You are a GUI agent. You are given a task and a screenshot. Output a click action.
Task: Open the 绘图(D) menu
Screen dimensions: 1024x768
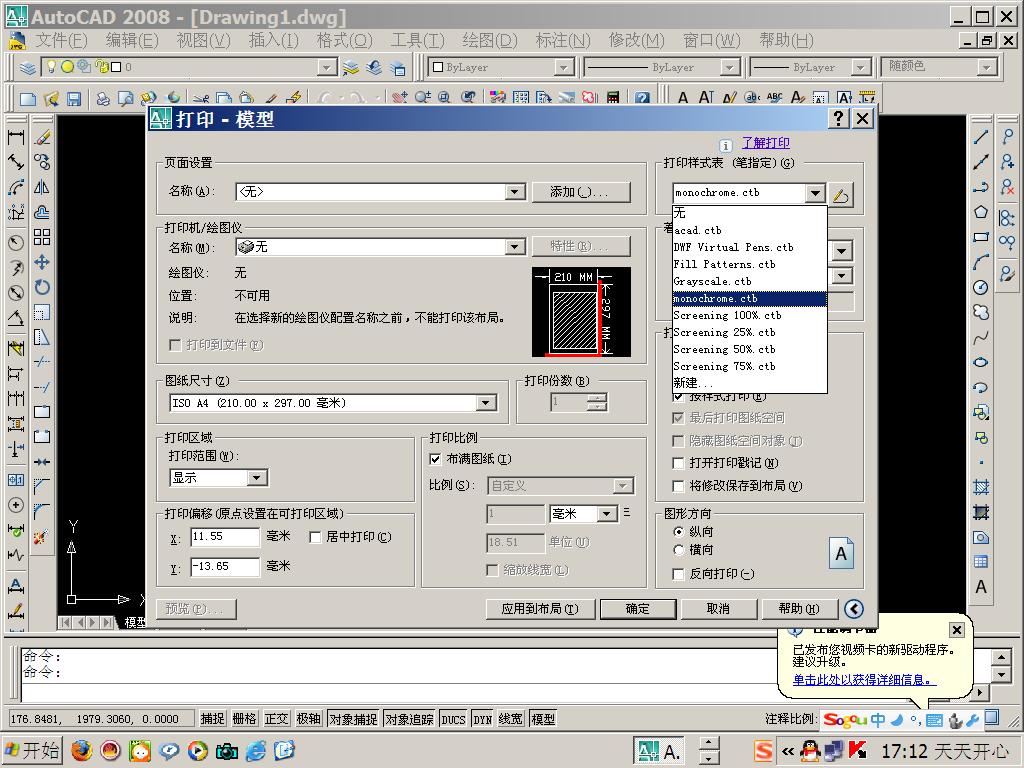(x=490, y=40)
